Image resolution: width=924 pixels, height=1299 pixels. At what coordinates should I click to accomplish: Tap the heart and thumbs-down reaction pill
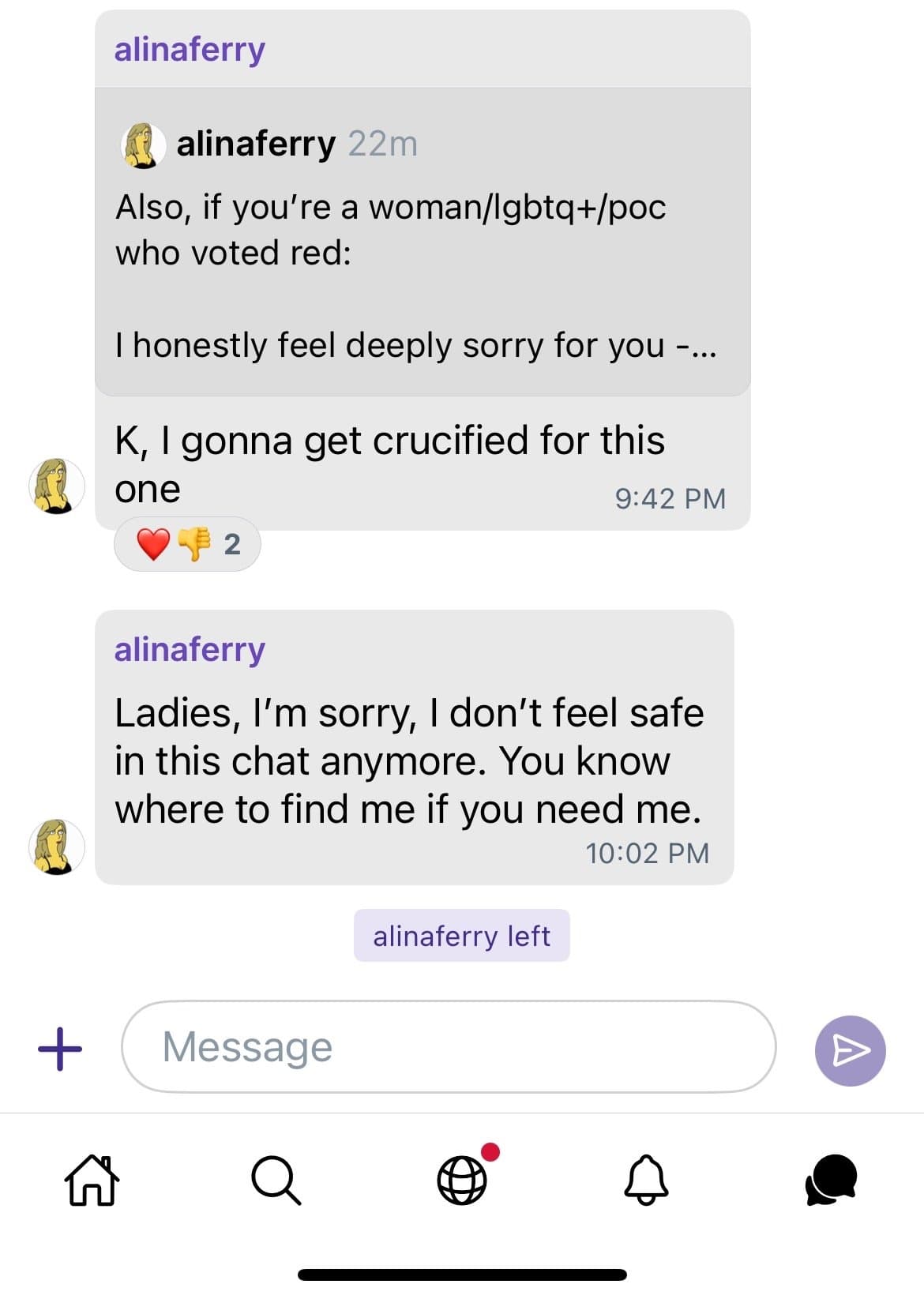188,544
